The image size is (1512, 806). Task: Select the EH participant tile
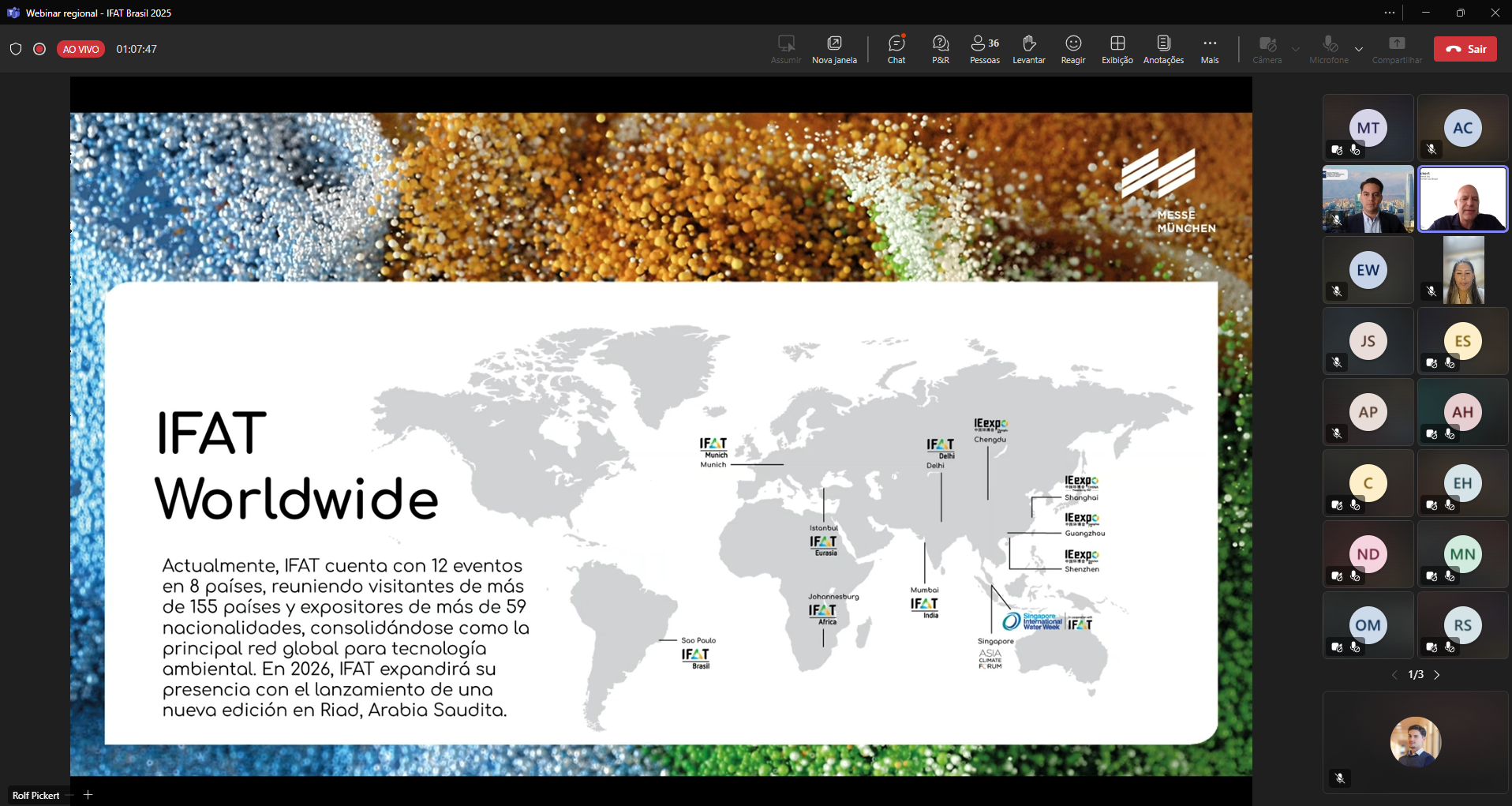[x=1463, y=483]
